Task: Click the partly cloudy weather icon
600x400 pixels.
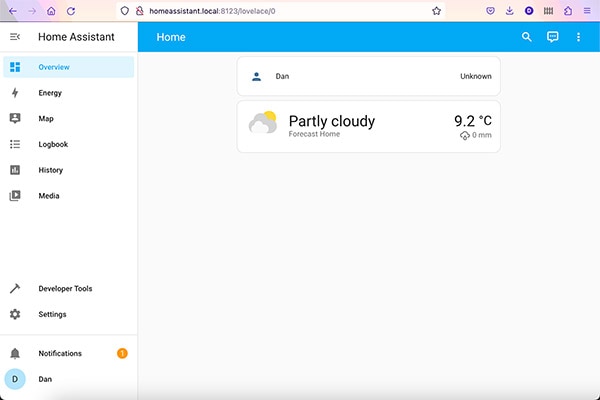Action: [262, 122]
